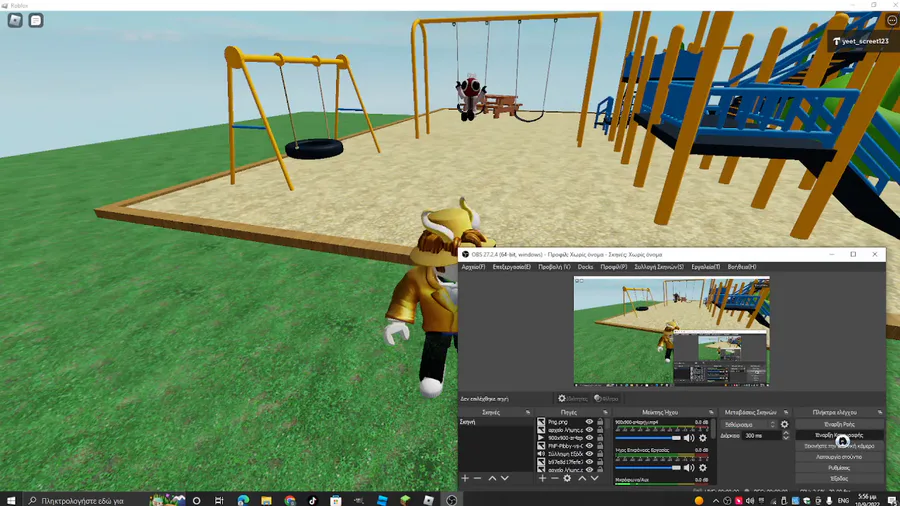Increase the transition duration with up arrow
This screenshot has height=506, width=900.
[786, 434]
